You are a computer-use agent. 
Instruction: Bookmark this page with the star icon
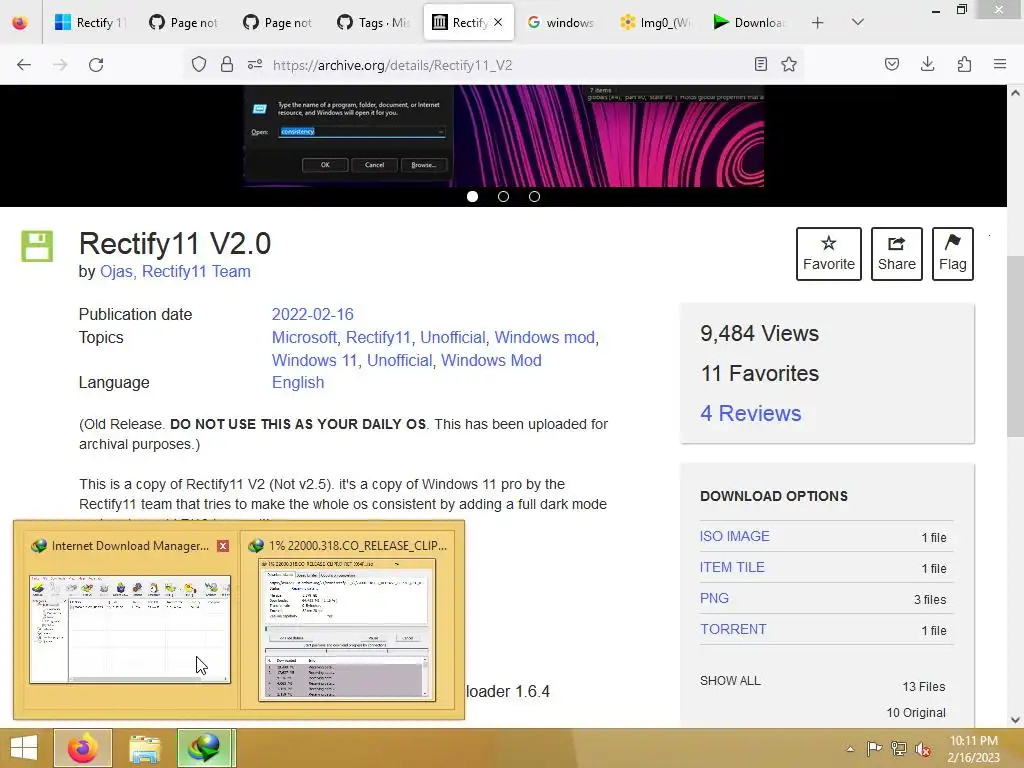pyautogui.click(x=789, y=65)
